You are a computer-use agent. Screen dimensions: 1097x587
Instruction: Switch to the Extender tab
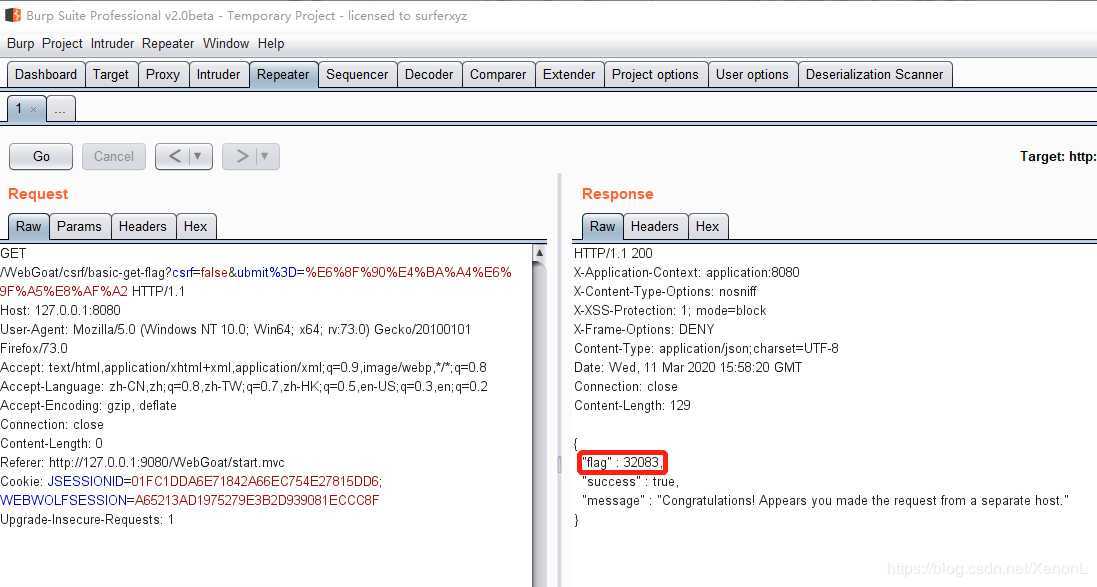569,74
